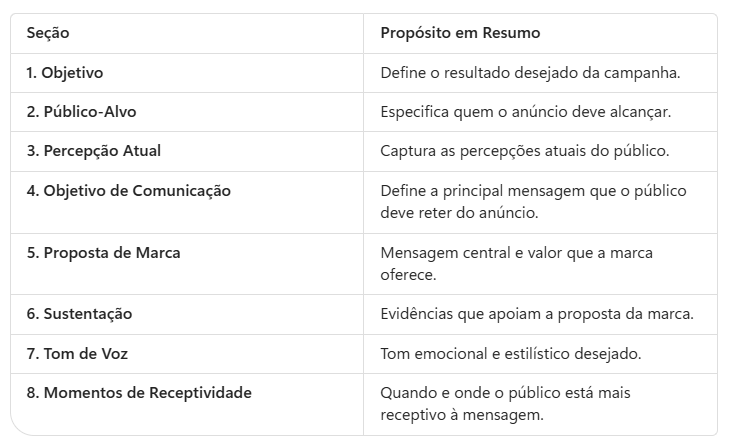Select the '8. Momentos de Receptividade' cell
Image resolution: width=732 pixels, height=448 pixels.
click(187, 404)
